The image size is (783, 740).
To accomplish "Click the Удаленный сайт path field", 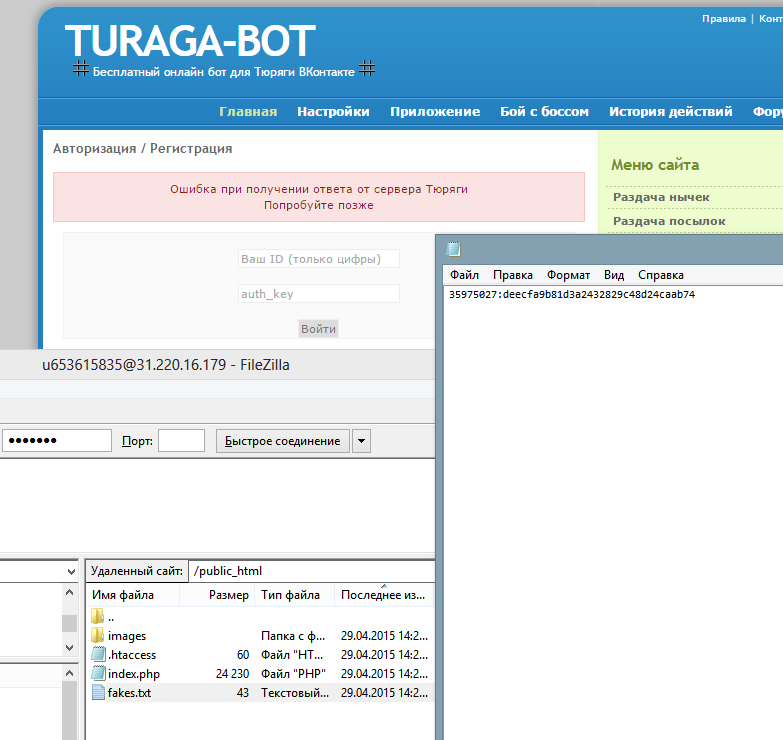I will (x=312, y=571).
